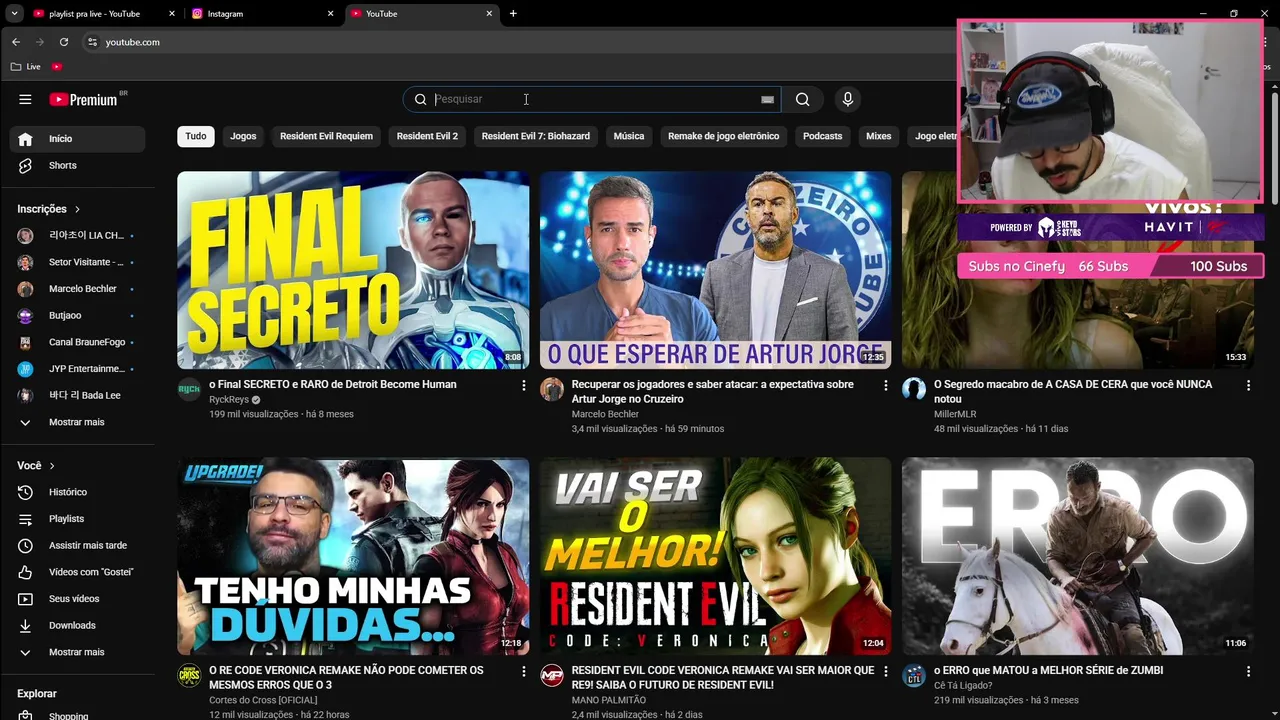Select Remake de jogo eletrônico chip
Viewport: 1280px width, 720px height.
point(723,136)
